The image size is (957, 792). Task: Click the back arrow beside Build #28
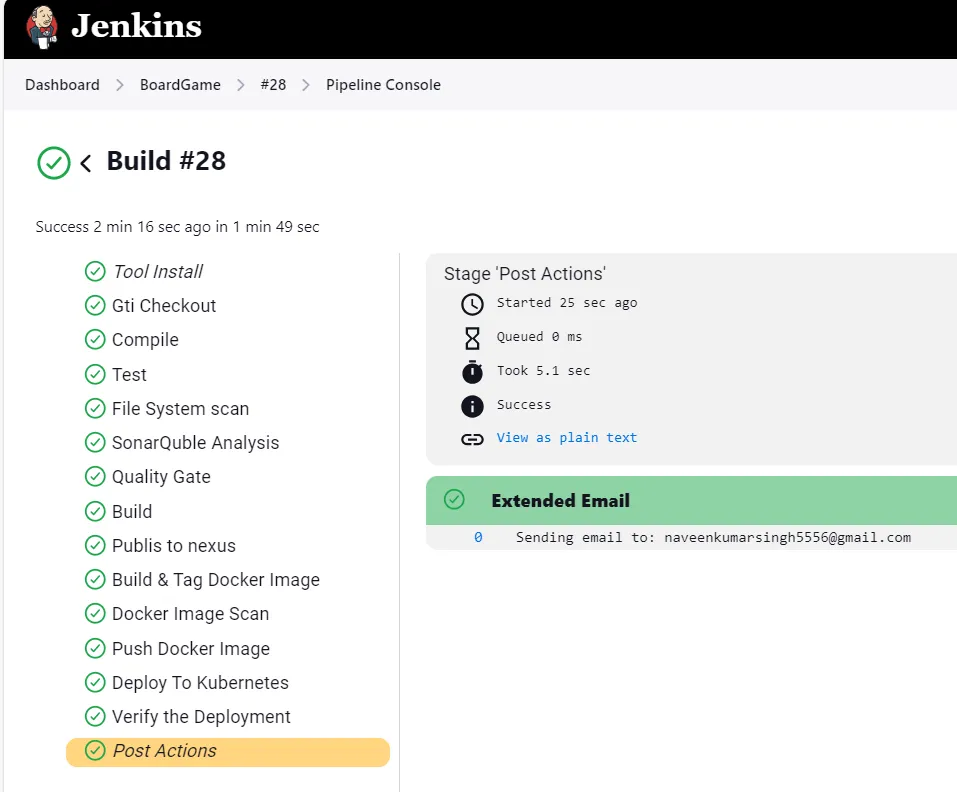(86, 163)
